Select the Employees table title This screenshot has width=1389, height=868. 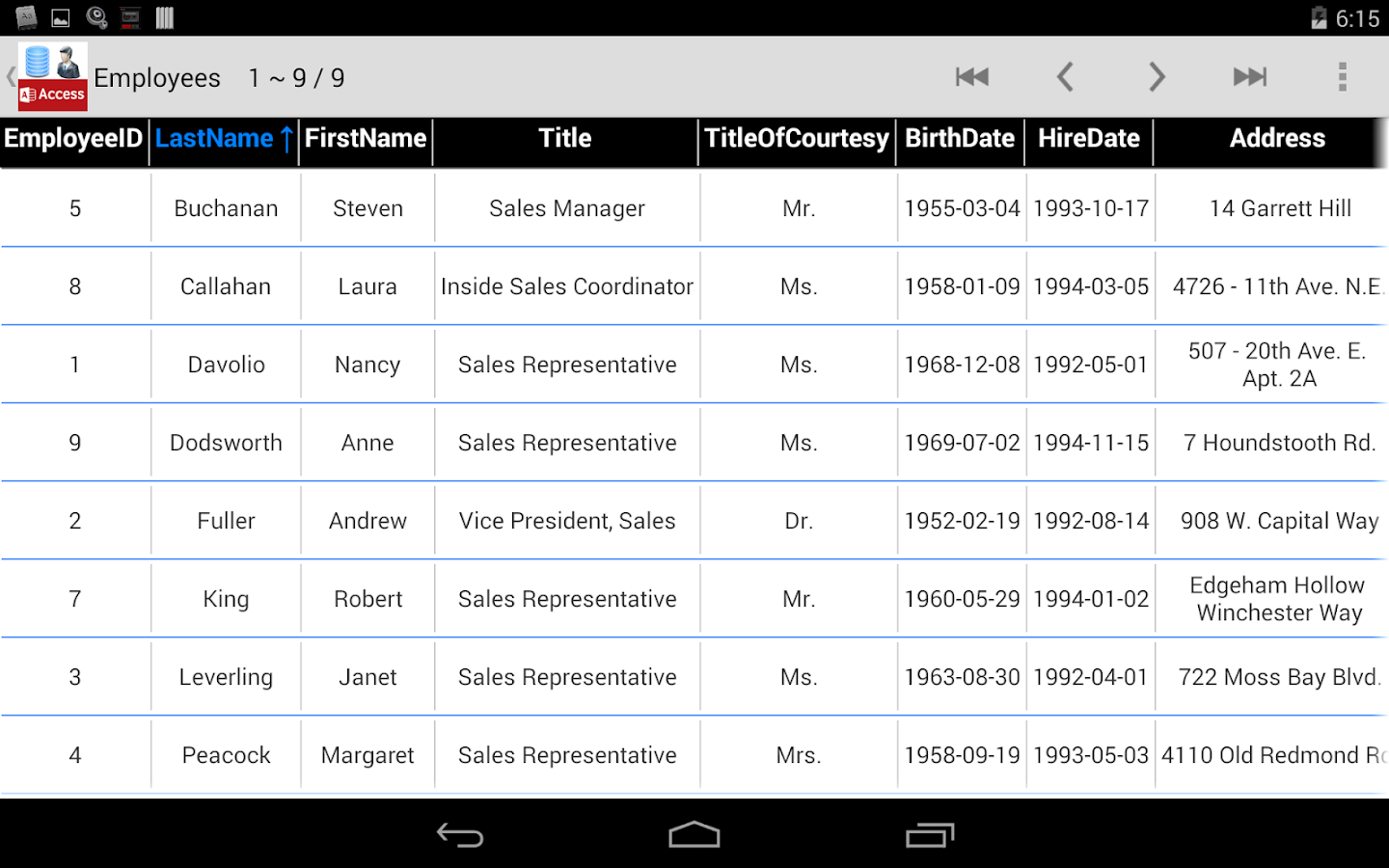[x=156, y=77]
